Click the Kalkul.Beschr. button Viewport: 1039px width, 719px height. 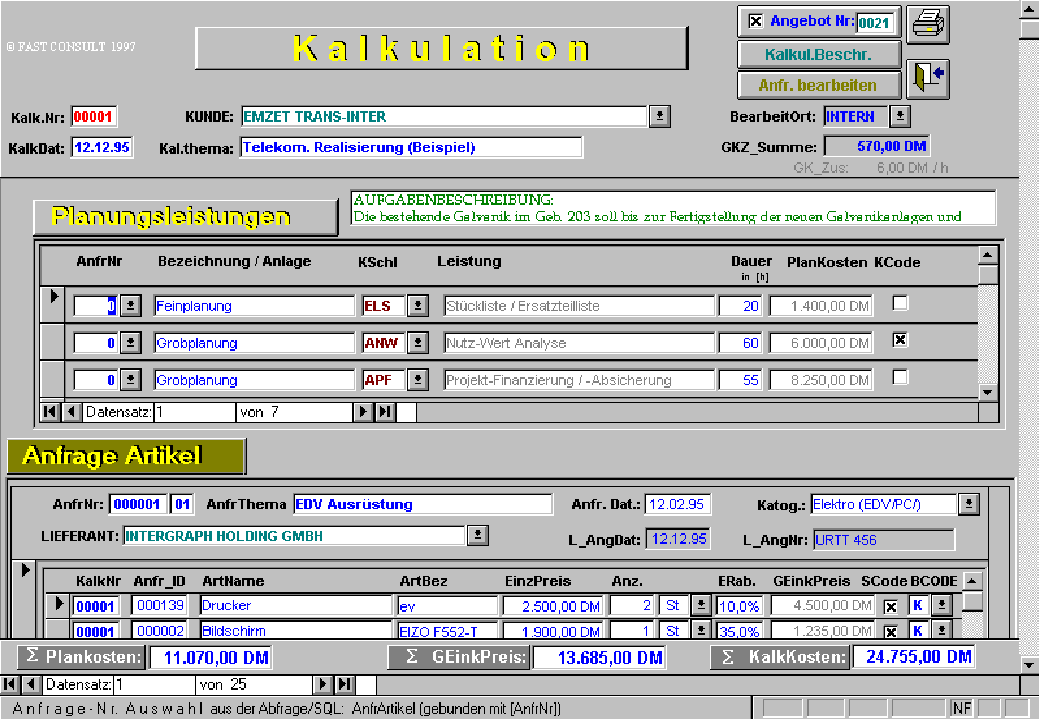click(x=818, y=54)
